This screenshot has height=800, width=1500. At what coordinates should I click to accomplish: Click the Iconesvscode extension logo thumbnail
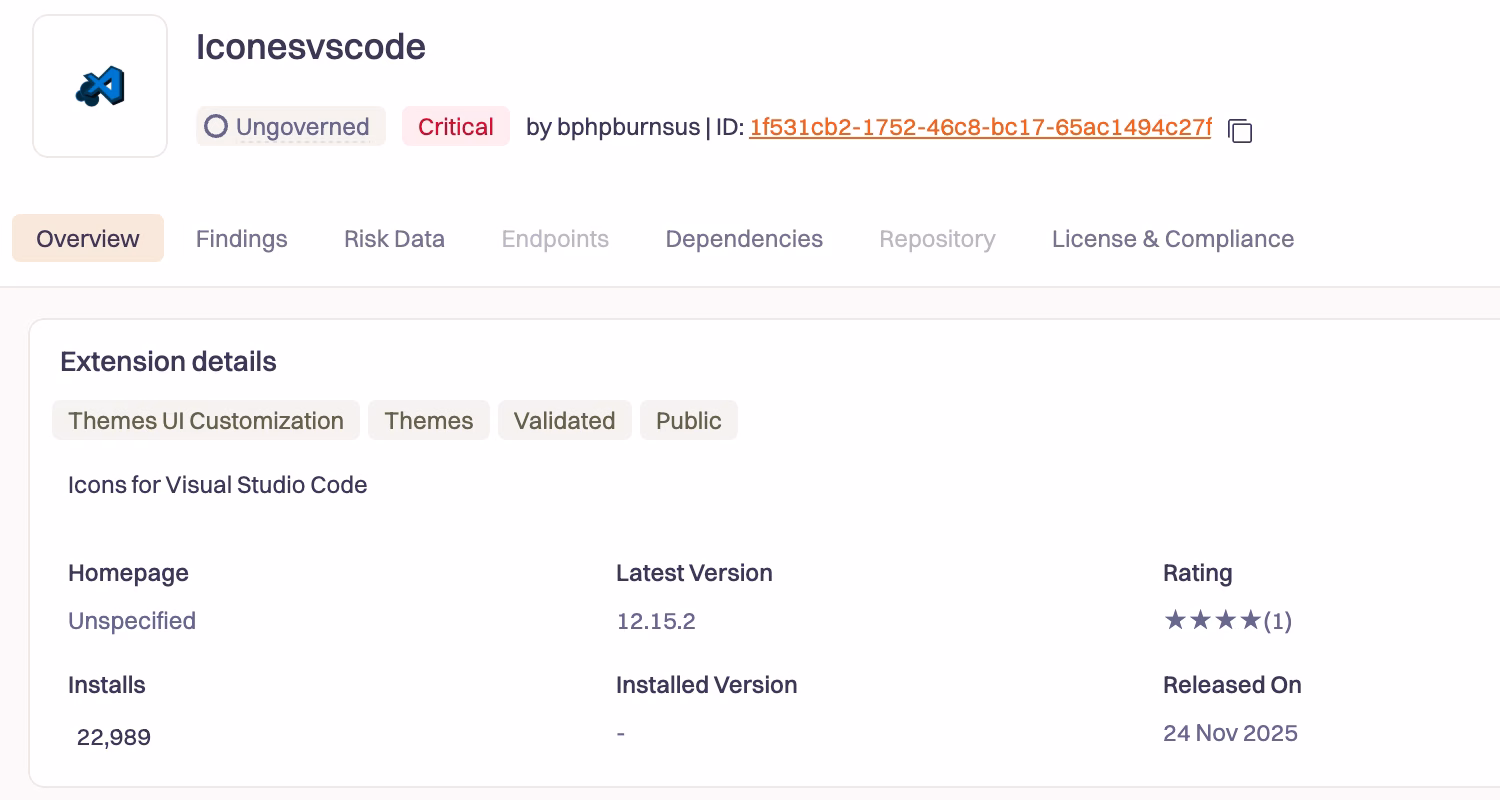(100, 86)
